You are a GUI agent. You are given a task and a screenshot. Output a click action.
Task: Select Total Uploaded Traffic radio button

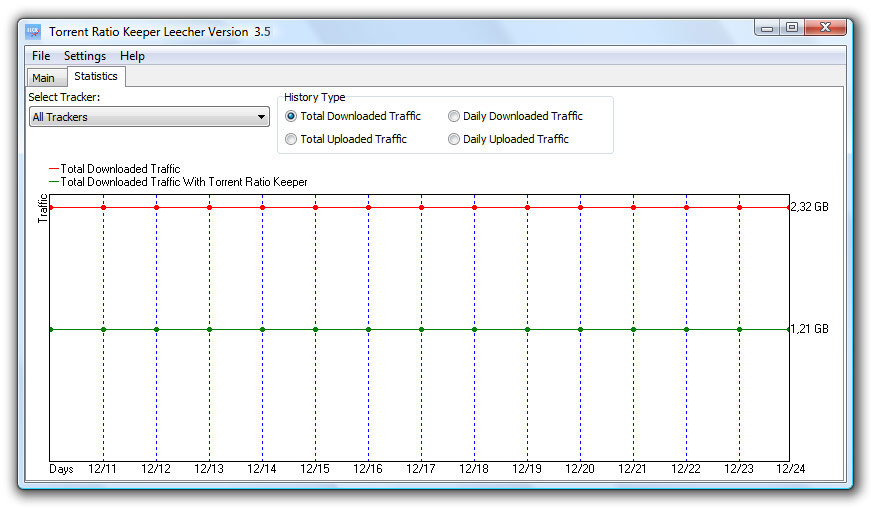pyautogui.click(x=346, y=139)
